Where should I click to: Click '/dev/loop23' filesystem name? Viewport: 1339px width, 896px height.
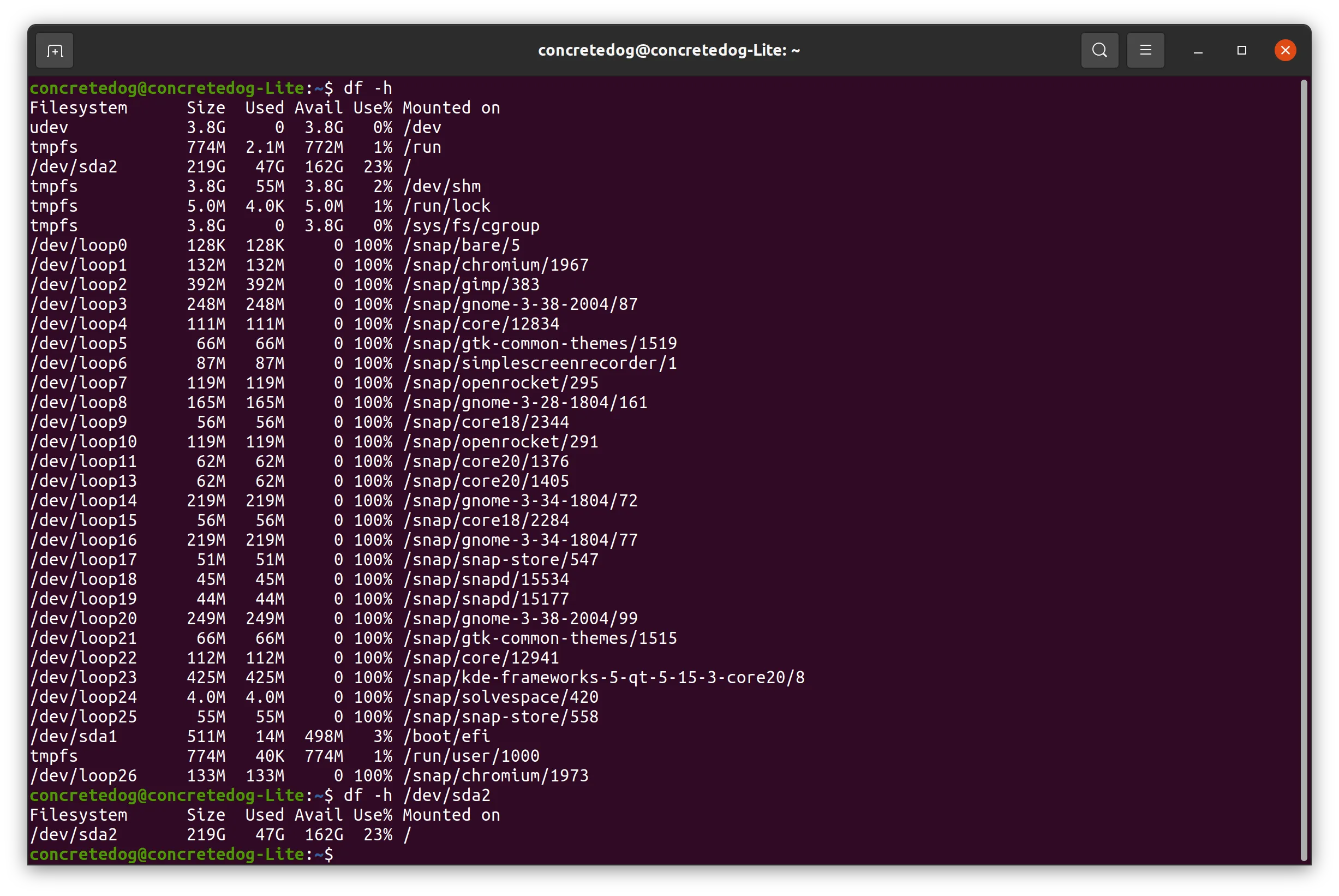(x=83, y=677)
